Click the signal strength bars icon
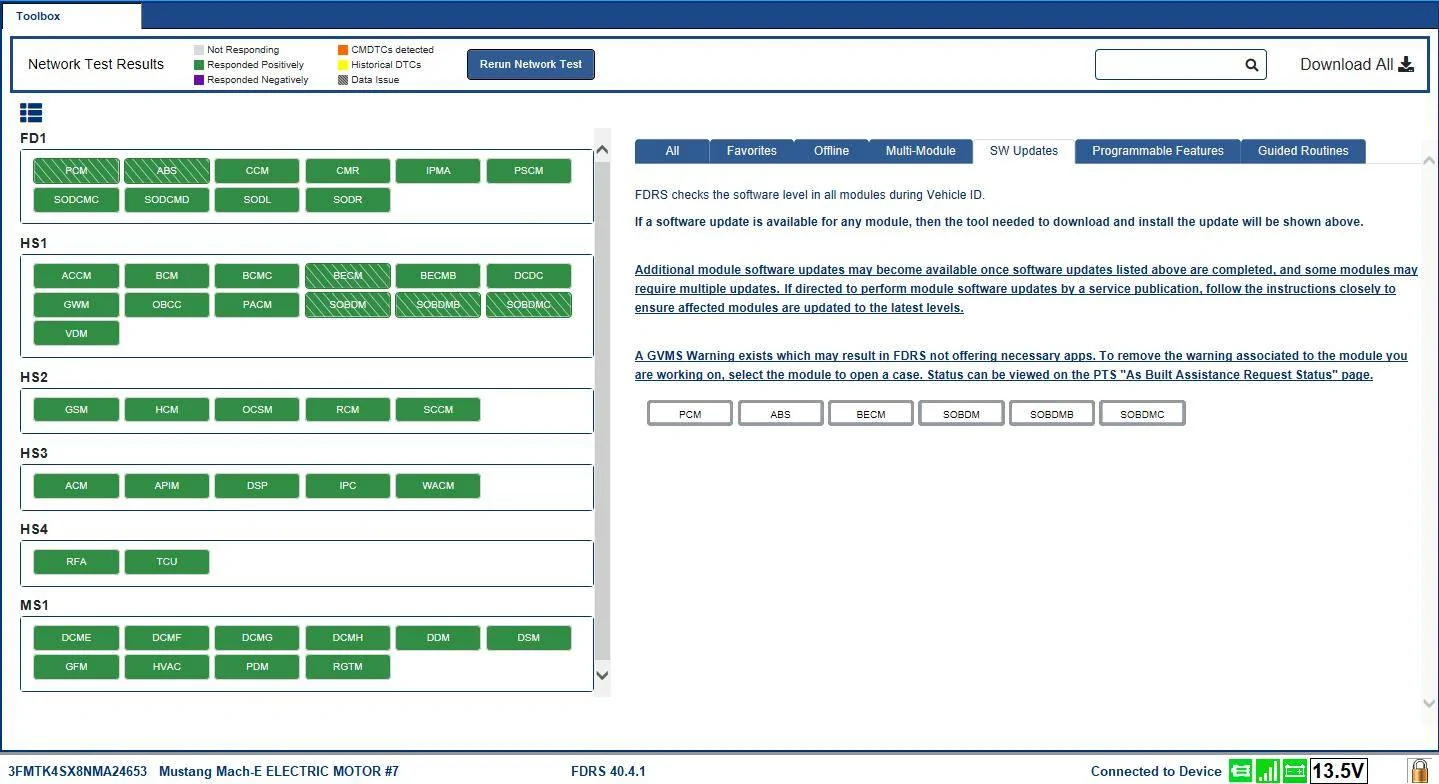The height and width of the screenshot is (784, 1439). pyautogui.click(x=1268, y=771)
